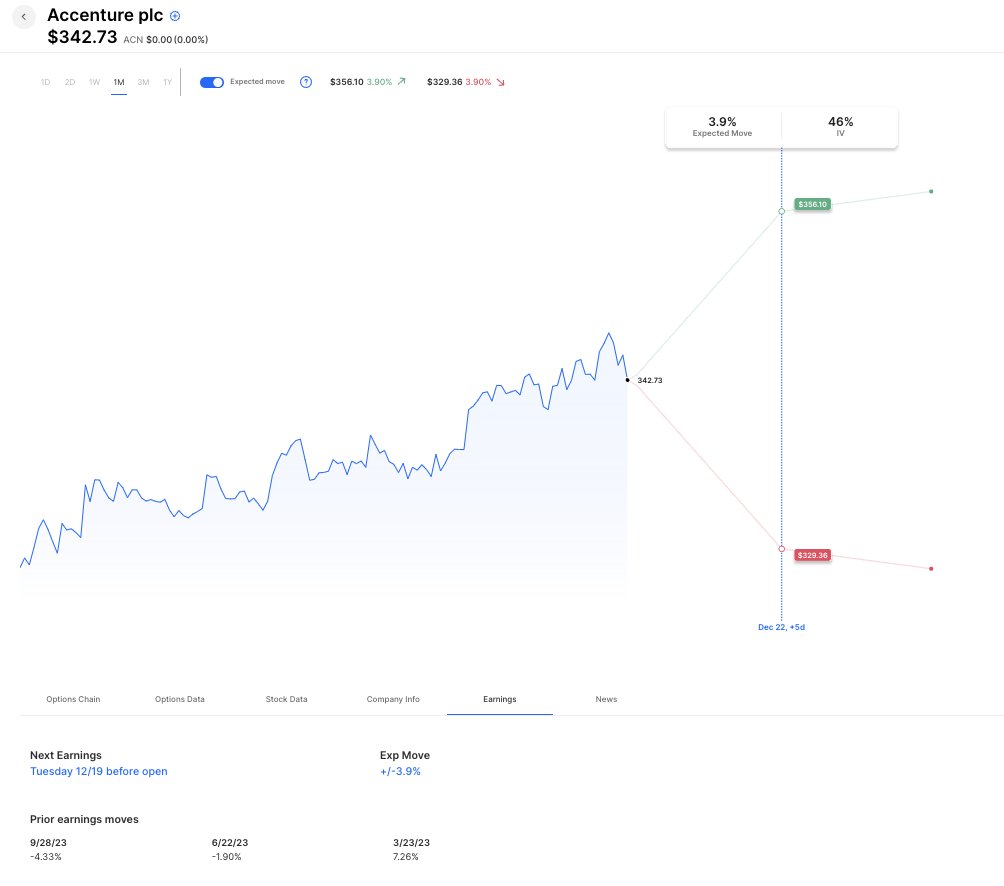Select the 1Y chart range
Image resolution: width=1004 pixels, height=886 pixels.
click(x=167, y=82)
